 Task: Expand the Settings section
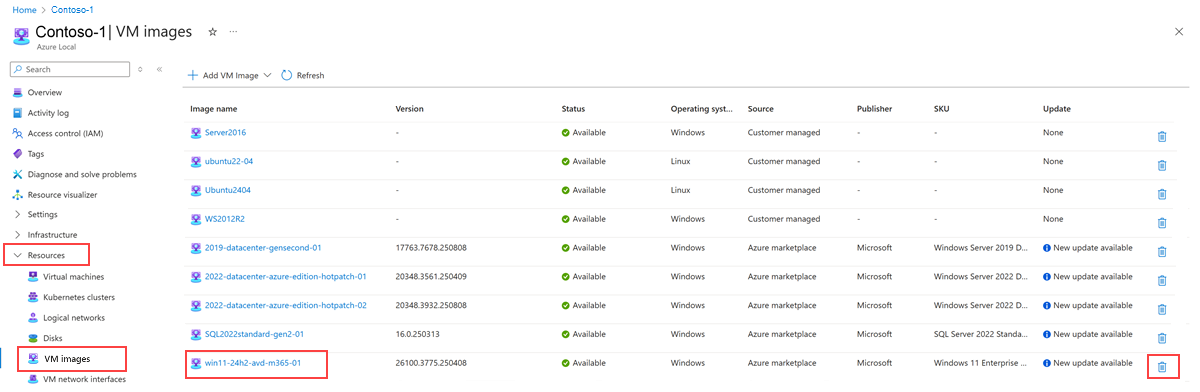(17, 214)
